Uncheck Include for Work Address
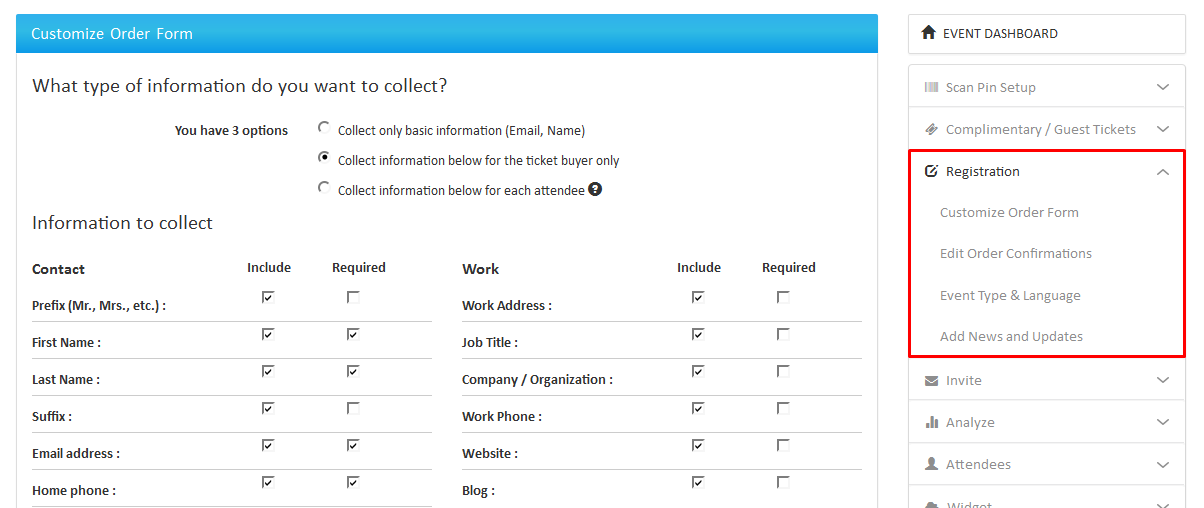 point(698,297)
